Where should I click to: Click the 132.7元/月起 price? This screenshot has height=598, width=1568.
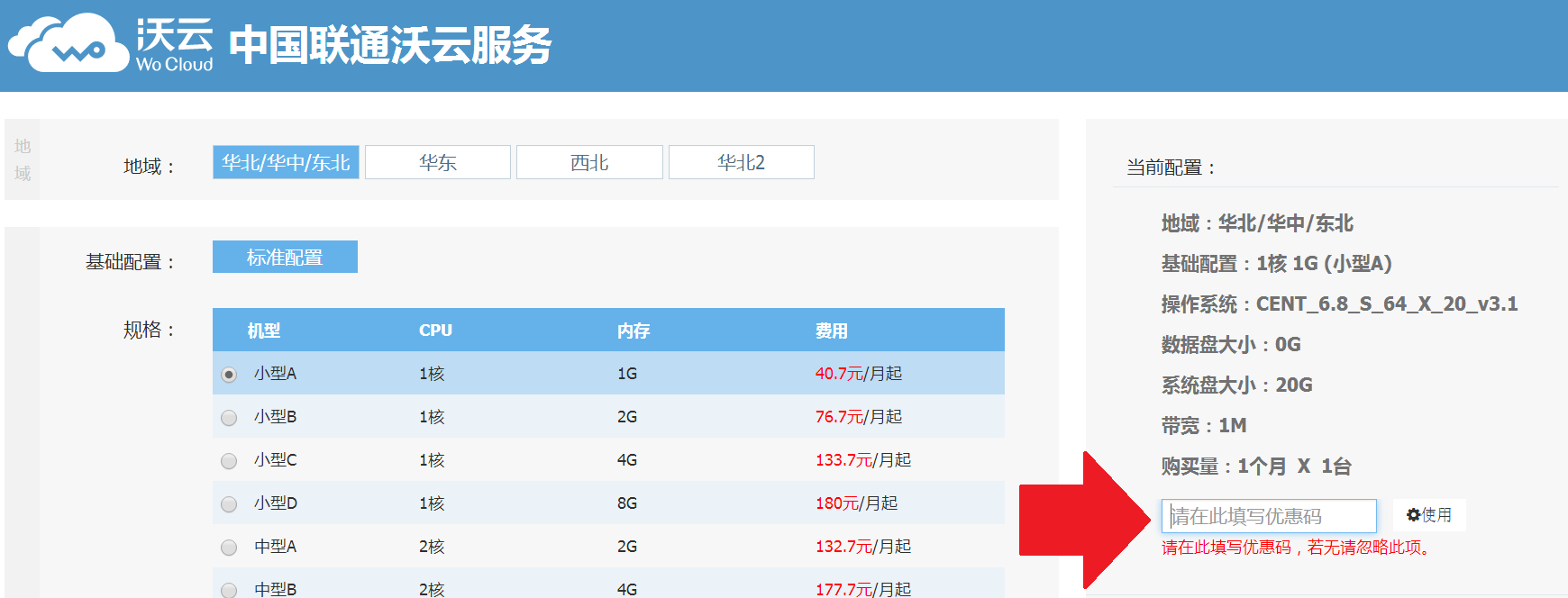863,546
